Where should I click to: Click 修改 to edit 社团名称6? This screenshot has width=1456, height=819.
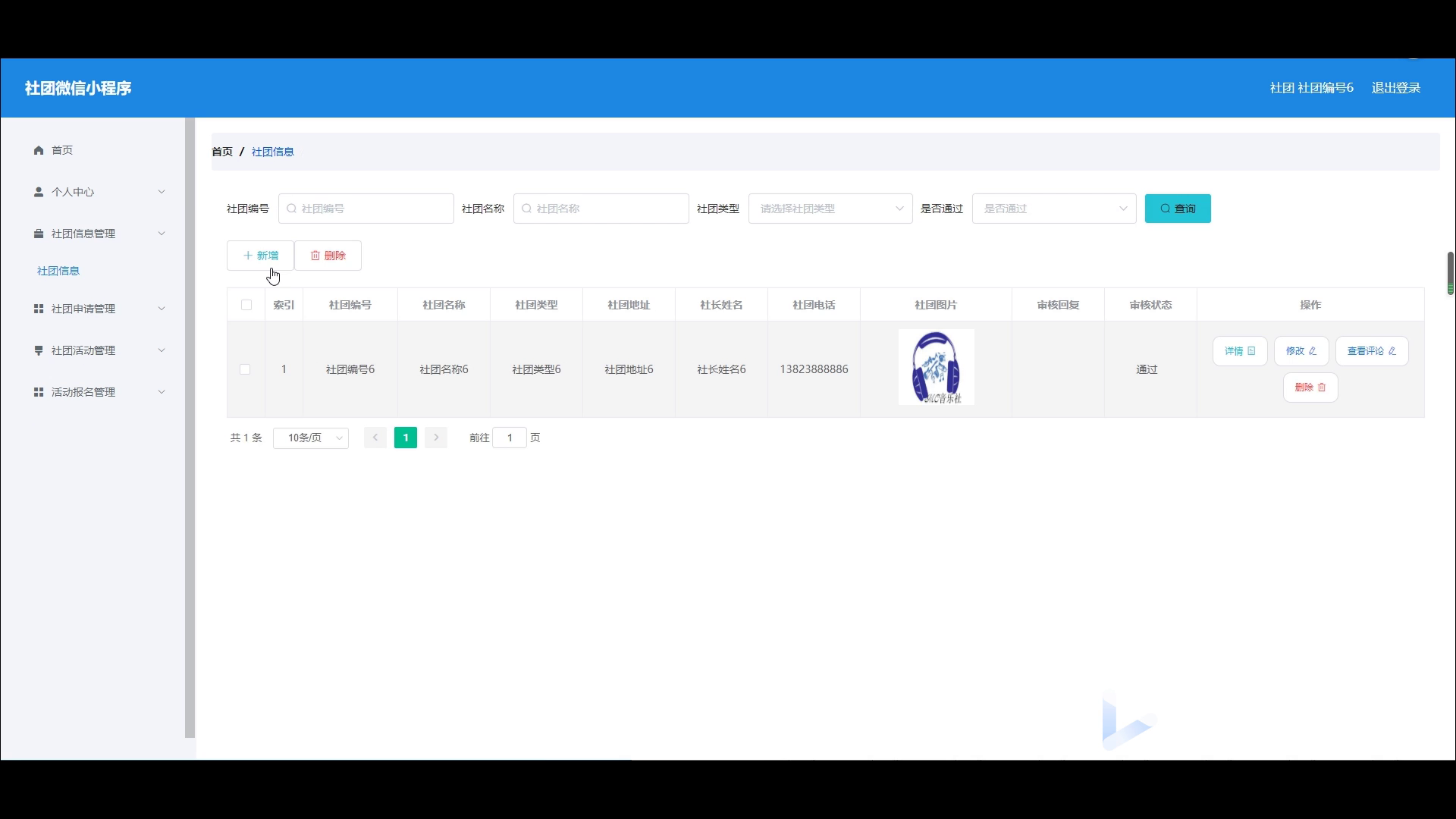pos(1301,351)
